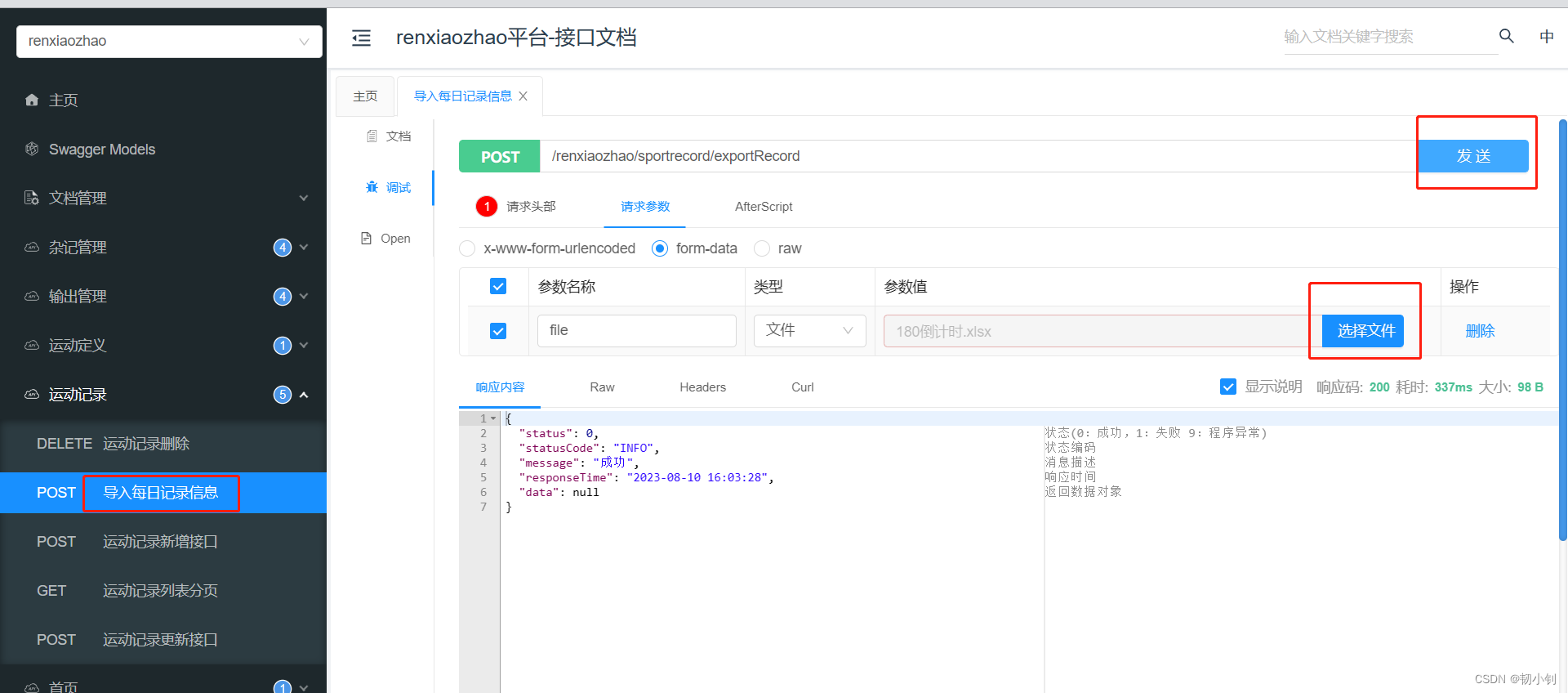Image resolution: width=1568 pixels, height=693 pixels.
Task: Click the red 1 badge on 请求头部
Action: point(487,206)
